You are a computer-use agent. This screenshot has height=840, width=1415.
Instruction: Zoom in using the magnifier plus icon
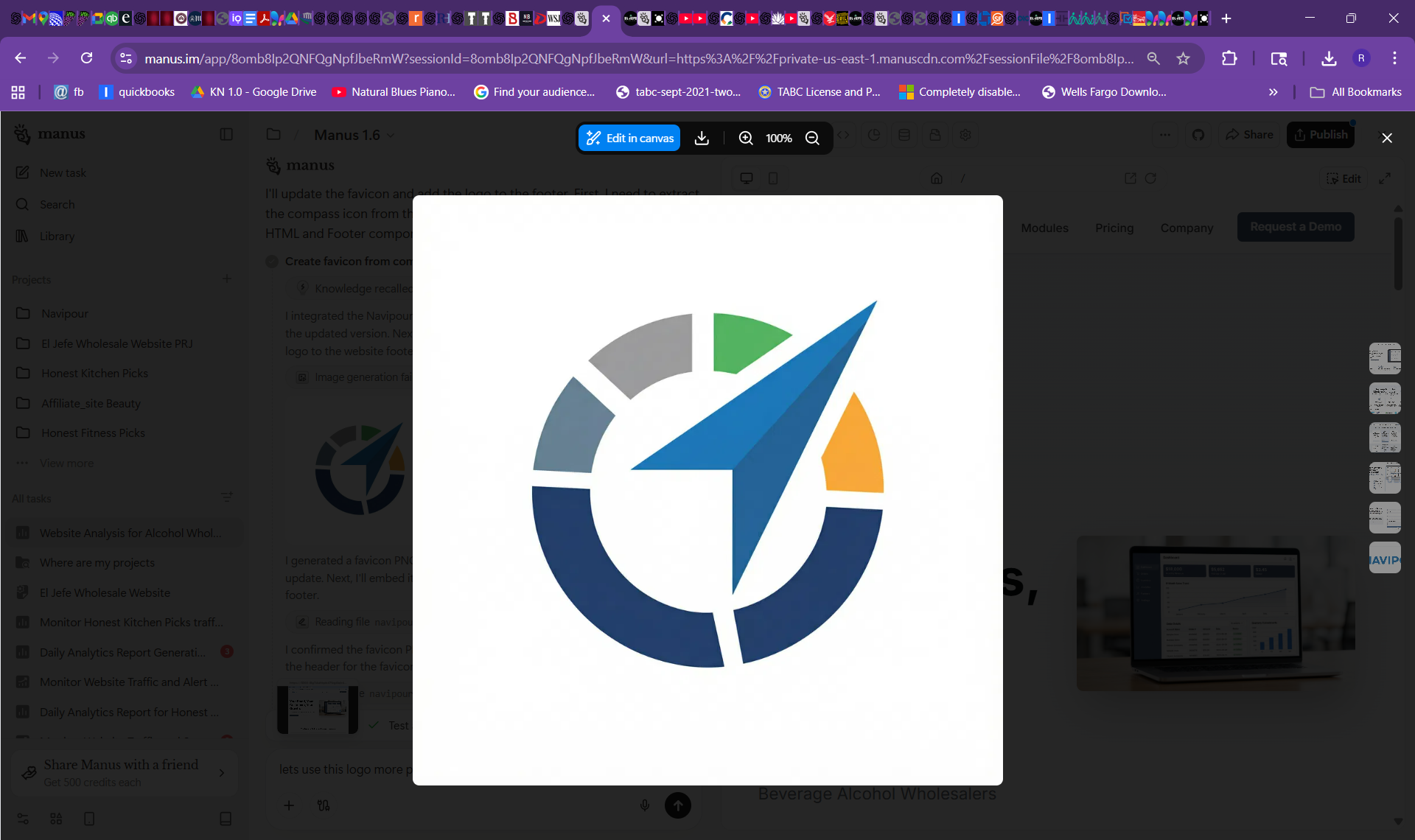coord(746,138)
